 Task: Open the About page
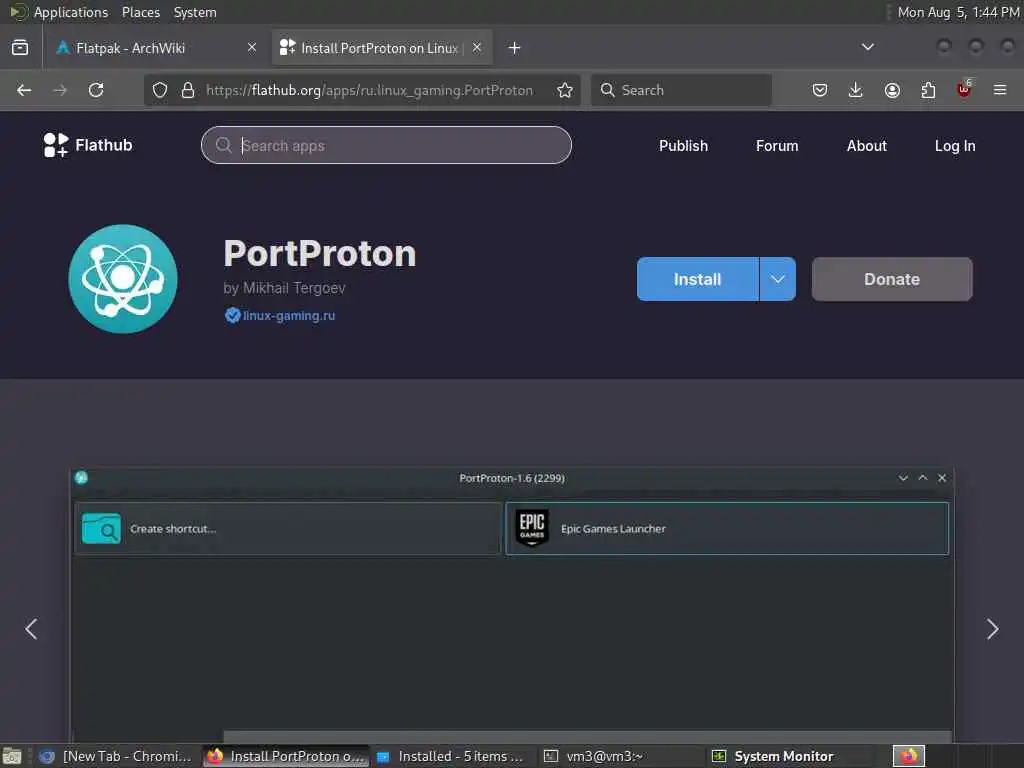(x=867, y=146)
